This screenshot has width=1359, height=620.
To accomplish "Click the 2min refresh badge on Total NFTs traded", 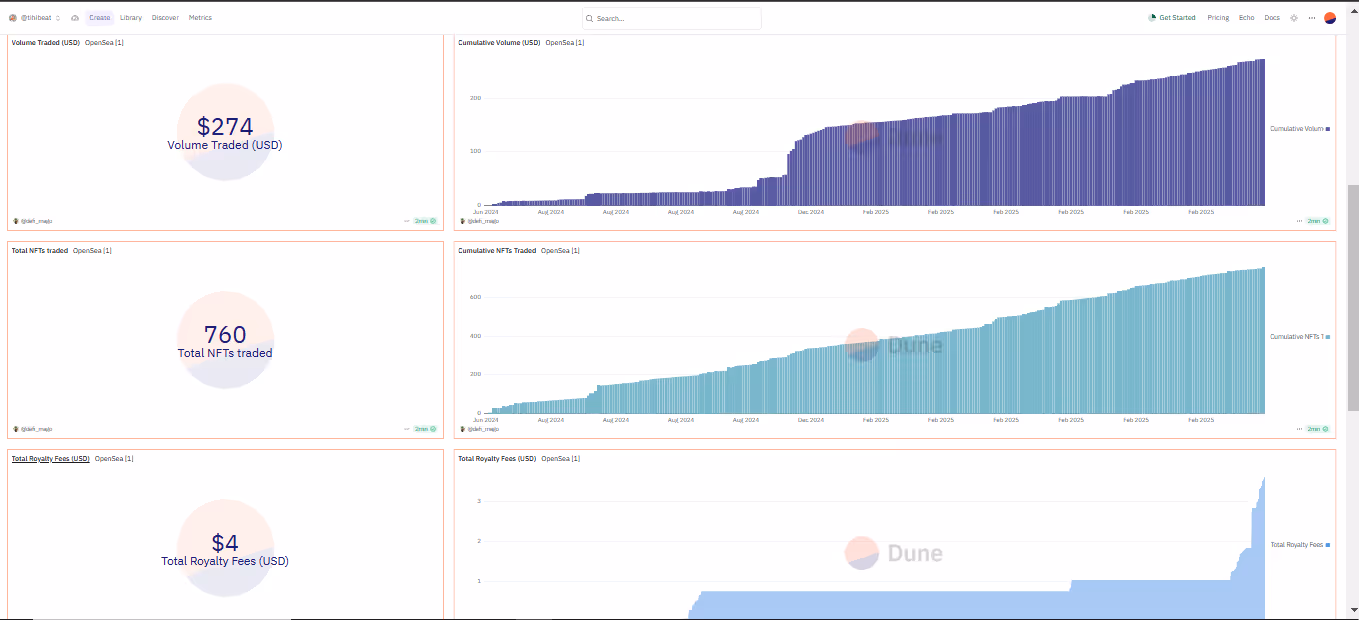I will coord(425,429).
